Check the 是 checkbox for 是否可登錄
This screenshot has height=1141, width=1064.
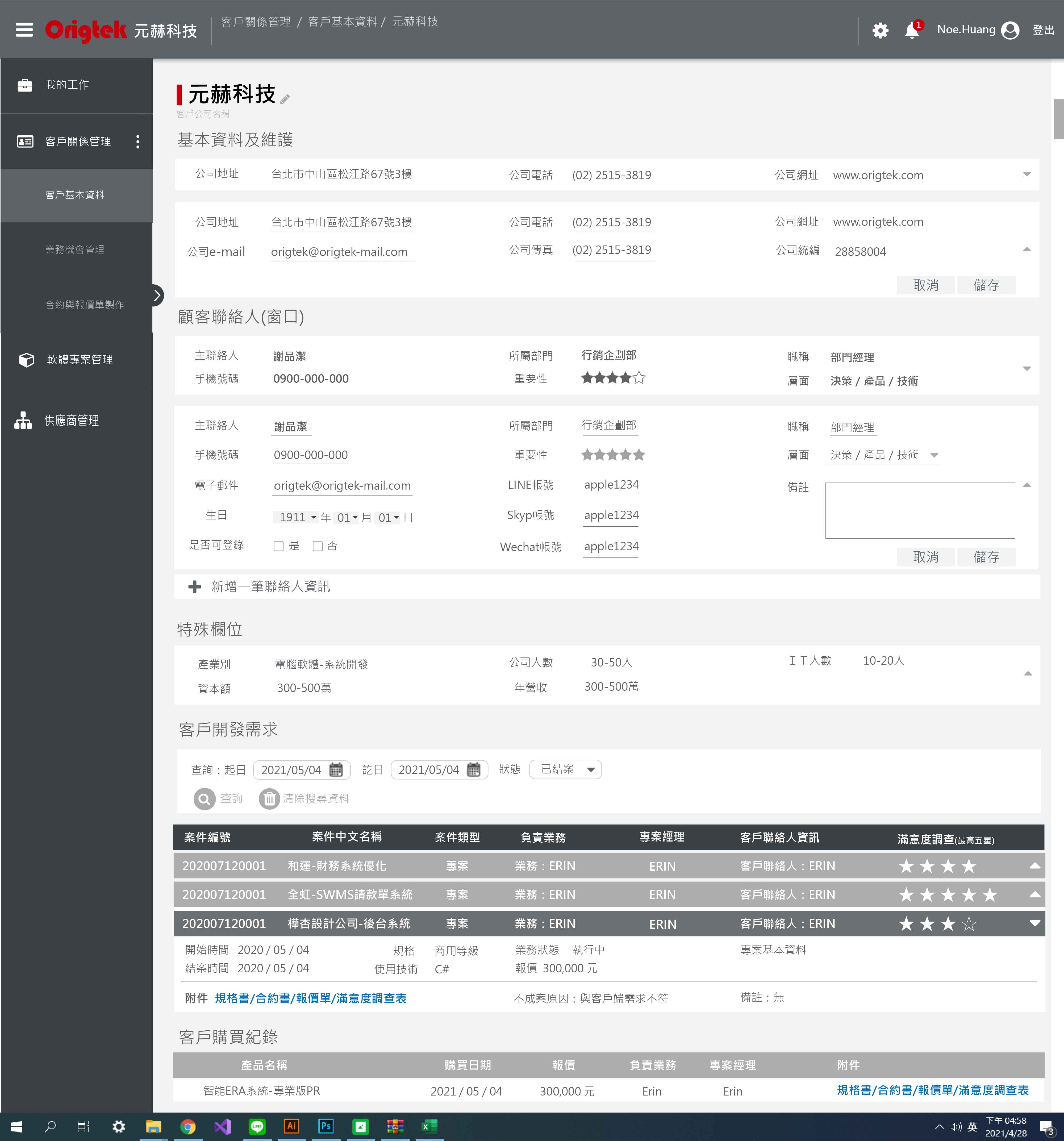[x=278, y=546]
